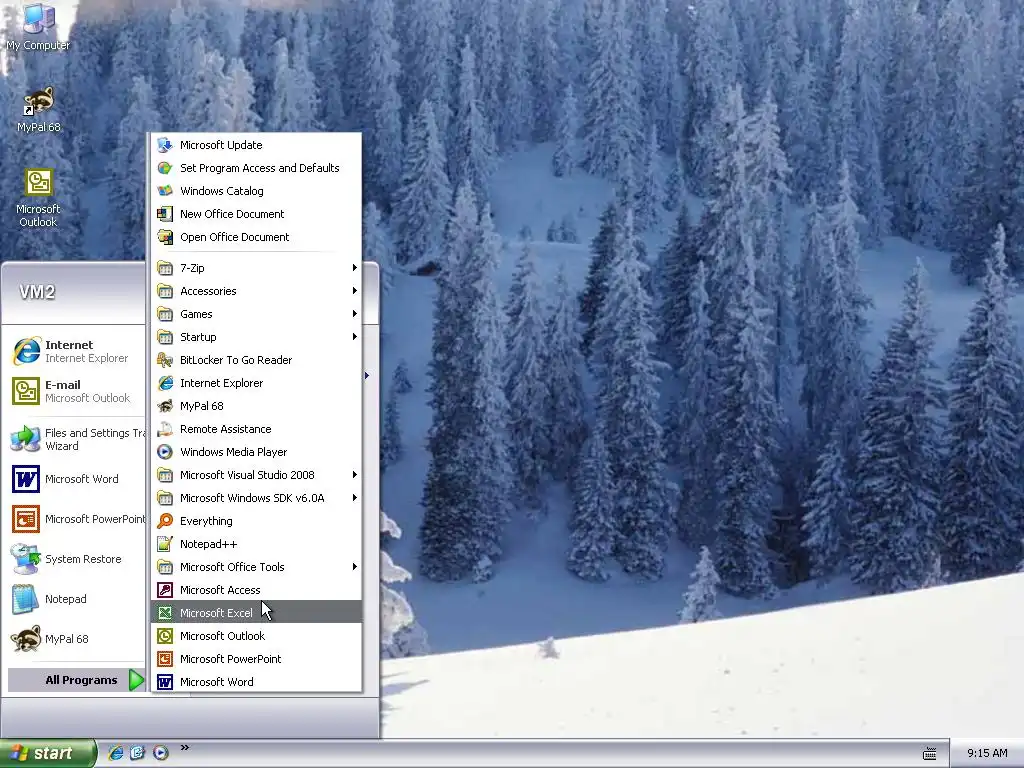Click the taskbar clock 9:15 AM
Image resolution: width=1024 pixels, height=768 pixels.
tap(987, 753)
